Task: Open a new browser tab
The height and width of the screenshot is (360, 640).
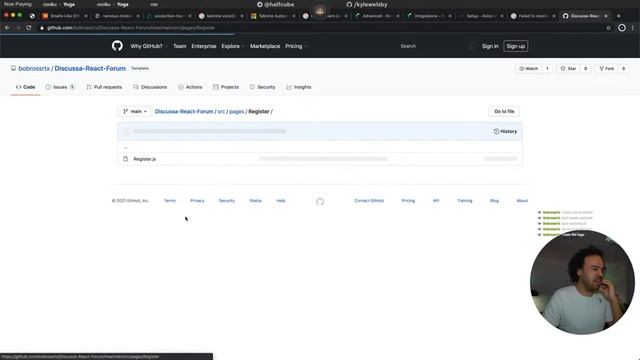Action: [618, 16]
